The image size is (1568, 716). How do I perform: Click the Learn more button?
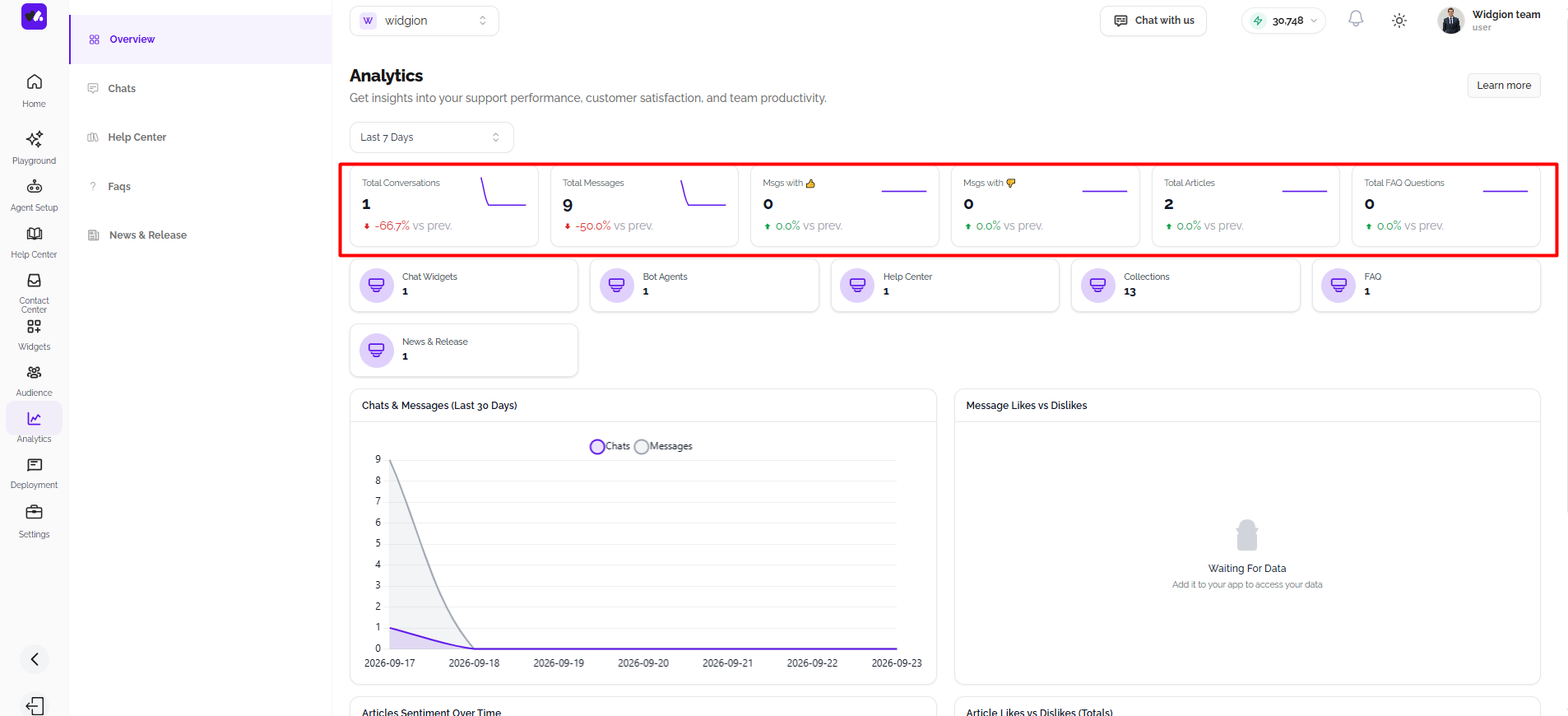(x=1504, y=86)
